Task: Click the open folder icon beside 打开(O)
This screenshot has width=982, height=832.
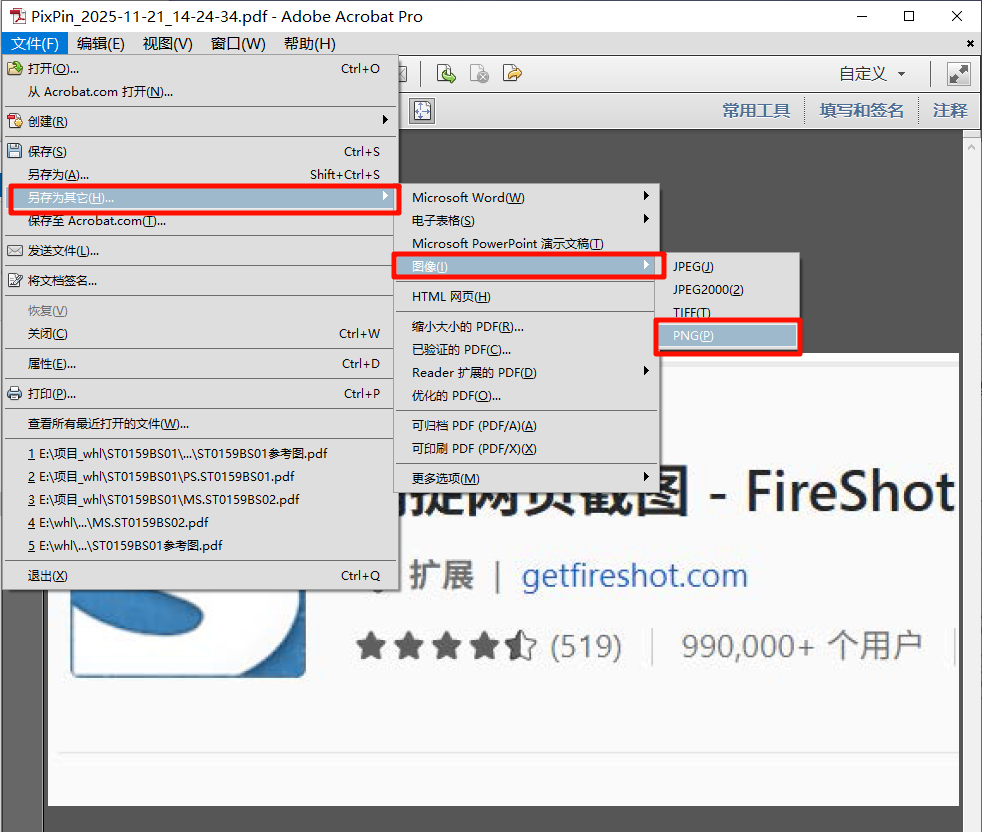Action: click(15, 68)
